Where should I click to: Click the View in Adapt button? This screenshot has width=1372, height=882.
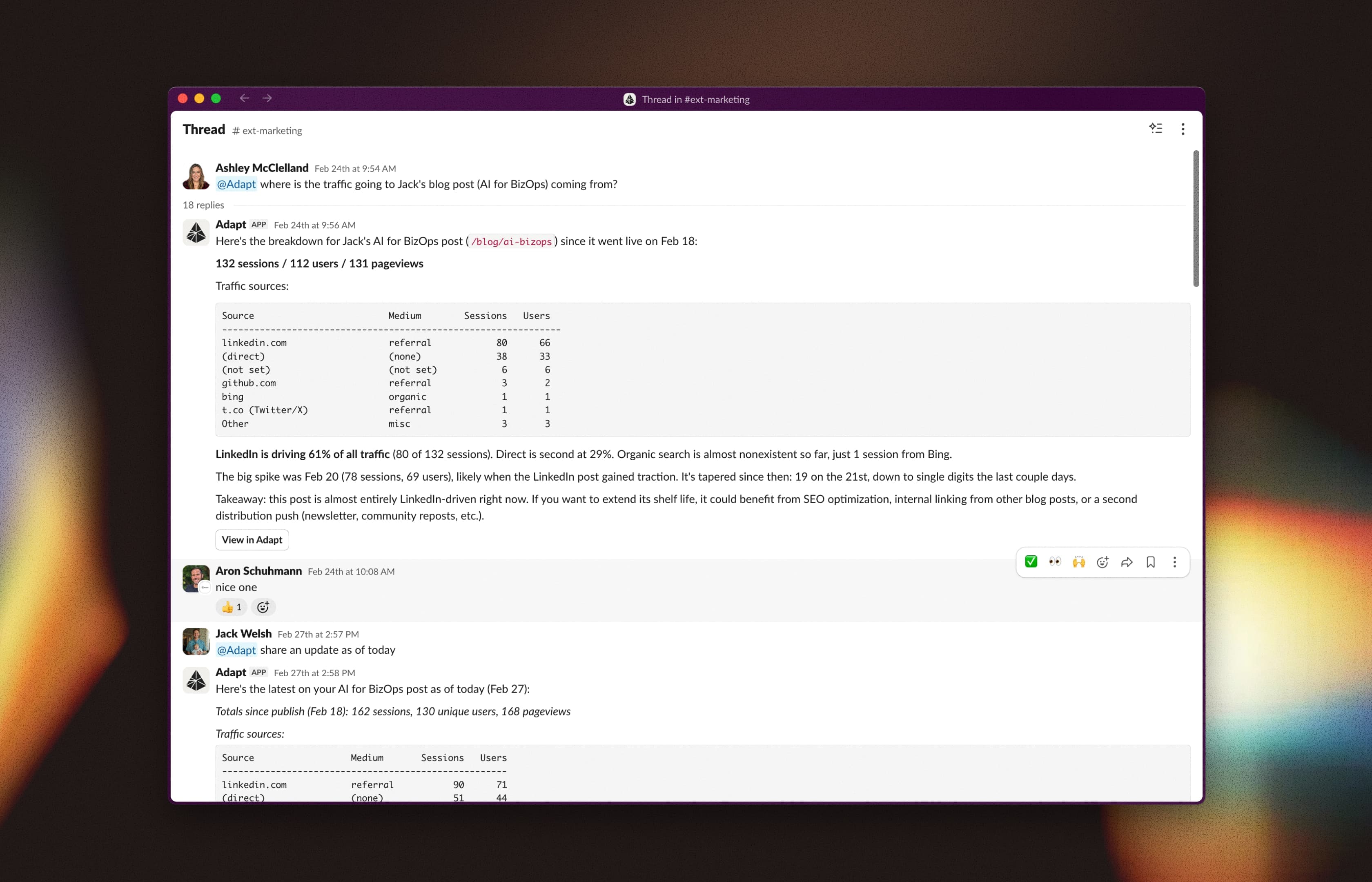tap(252, 539)
